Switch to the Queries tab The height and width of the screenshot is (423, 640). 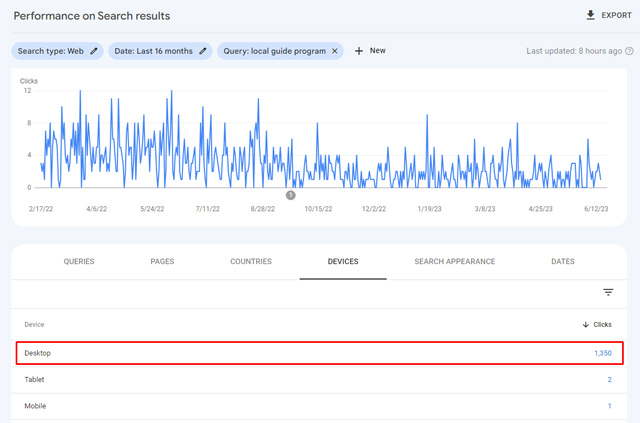point(79,262)
